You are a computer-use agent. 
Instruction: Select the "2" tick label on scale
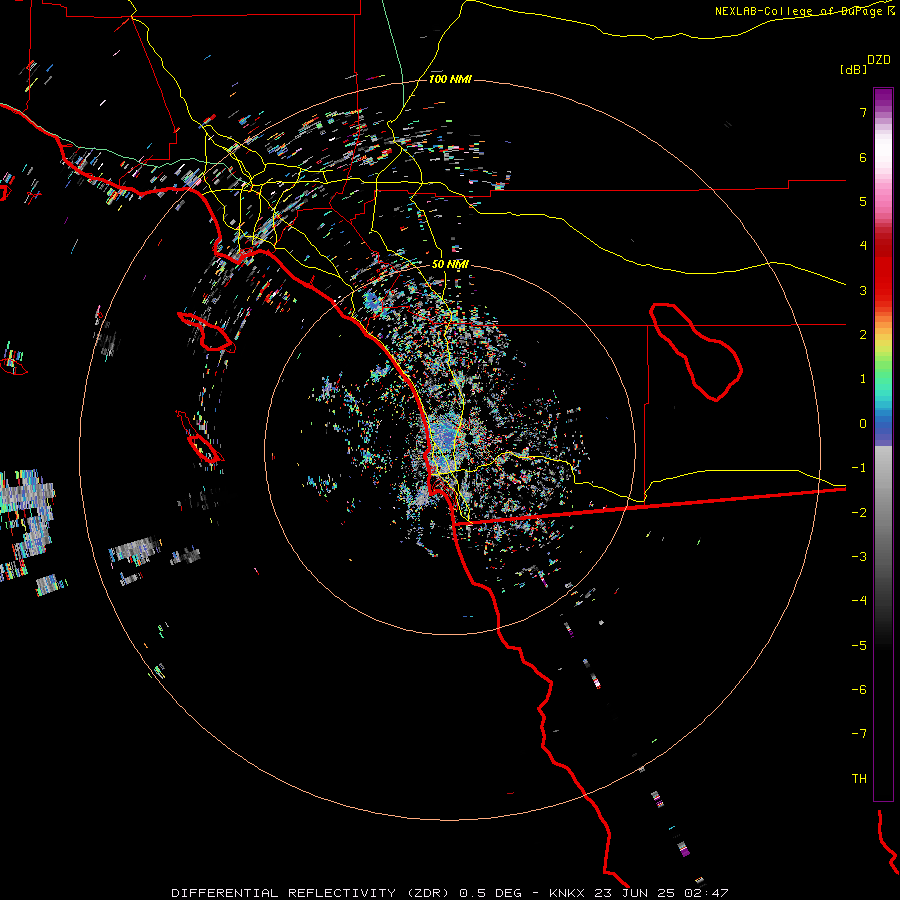click(x=863, y=335)
